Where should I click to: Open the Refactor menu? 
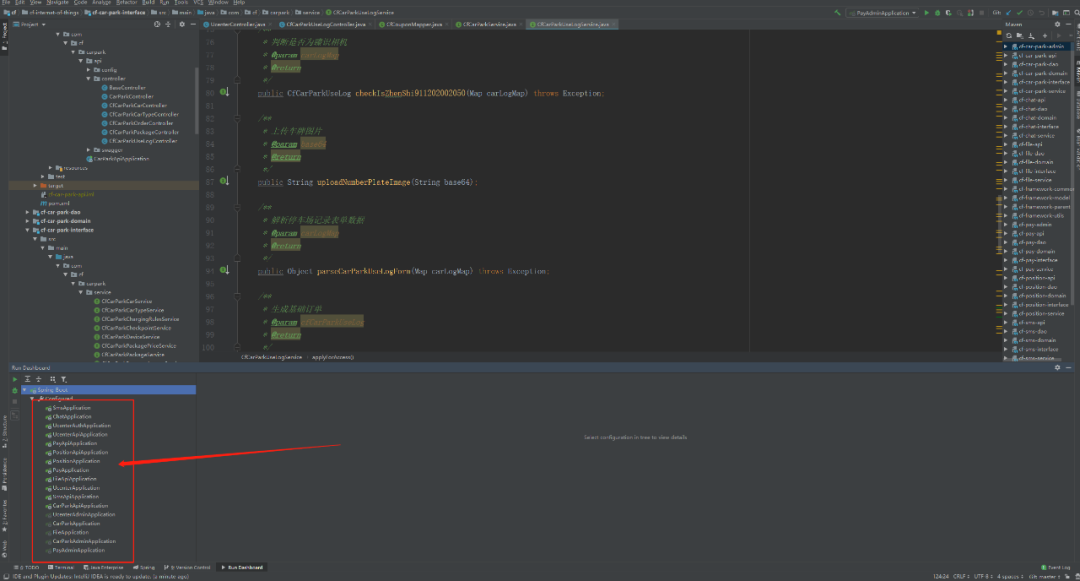point(125,3)
